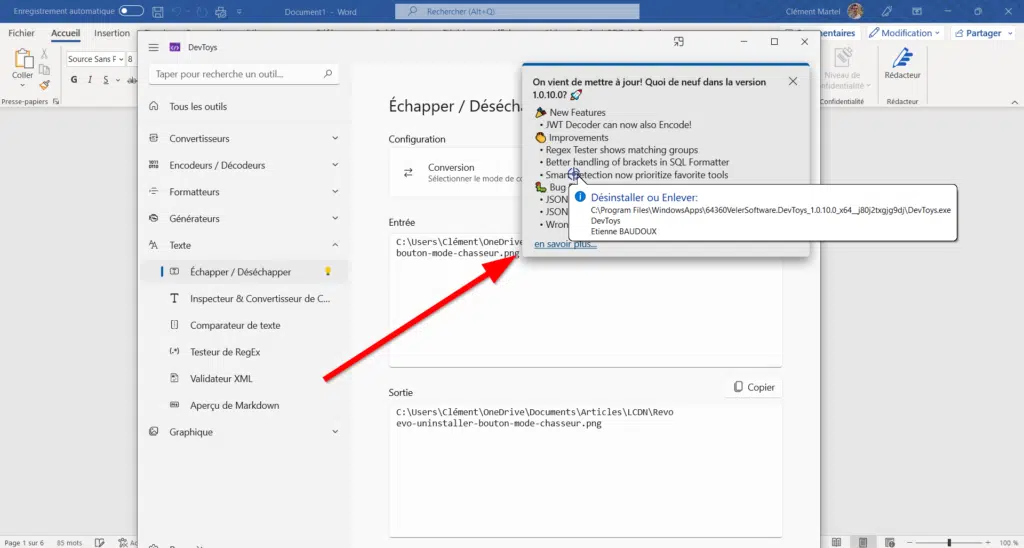1024x548 pixels.
Task: Click the Graphique category icon
Action: pos(153,432)
